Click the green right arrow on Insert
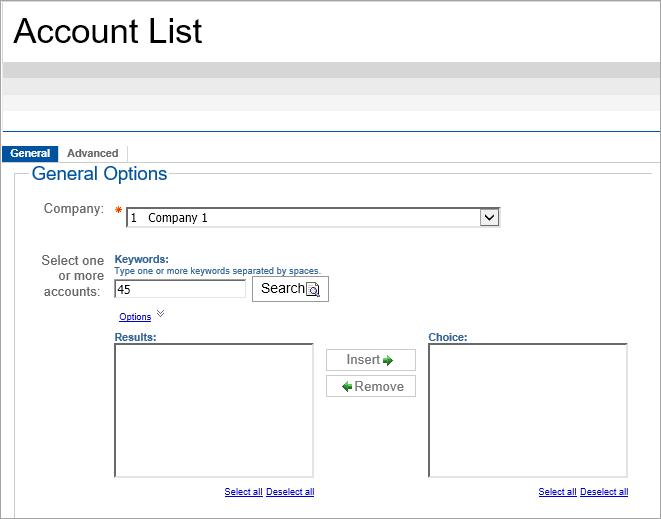The image size is (661, 519). coord(388,360)
